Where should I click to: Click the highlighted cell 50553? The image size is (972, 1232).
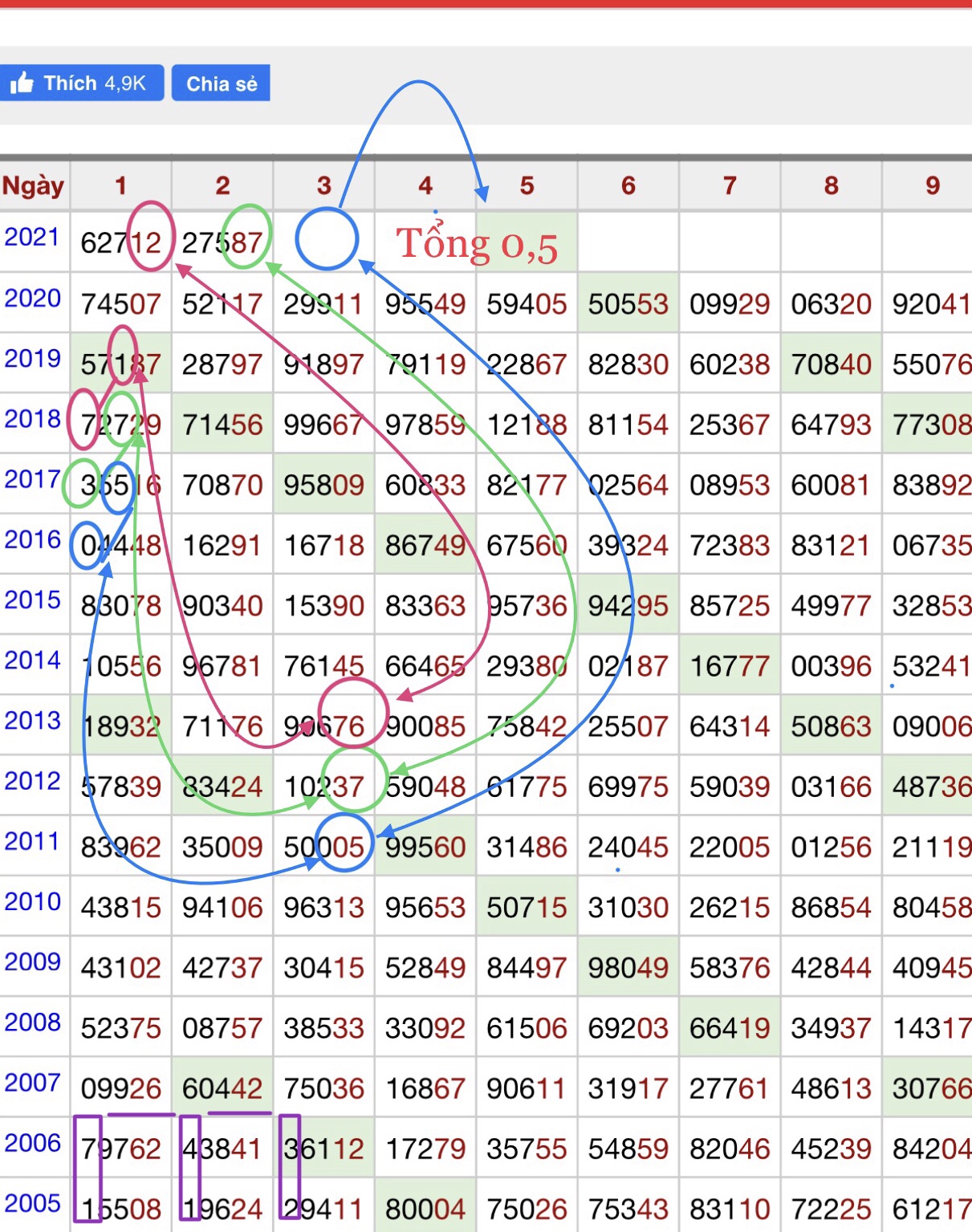(628, 304)
